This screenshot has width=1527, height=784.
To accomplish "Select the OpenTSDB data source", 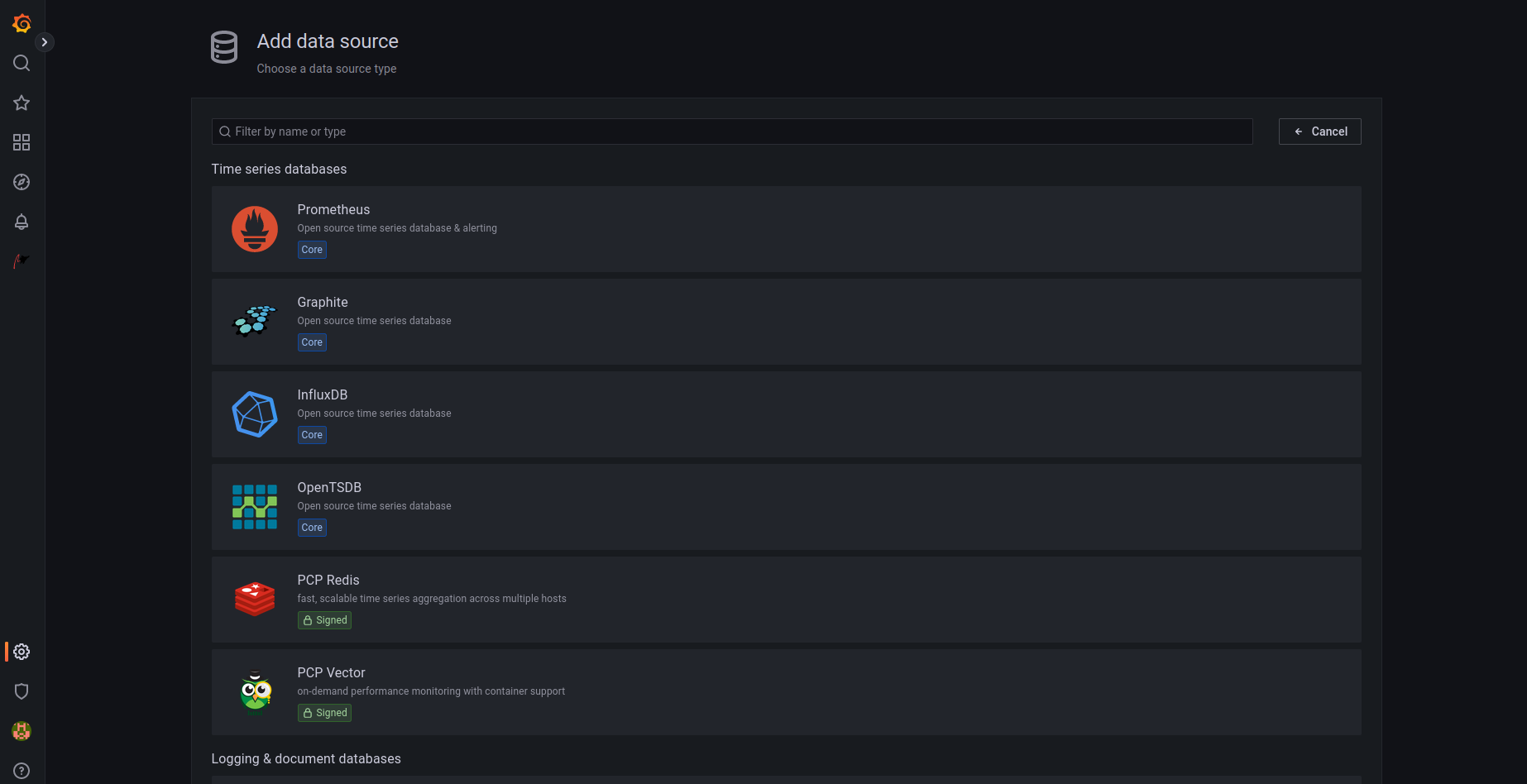I will pyautogui.click(x=786, y=507).
